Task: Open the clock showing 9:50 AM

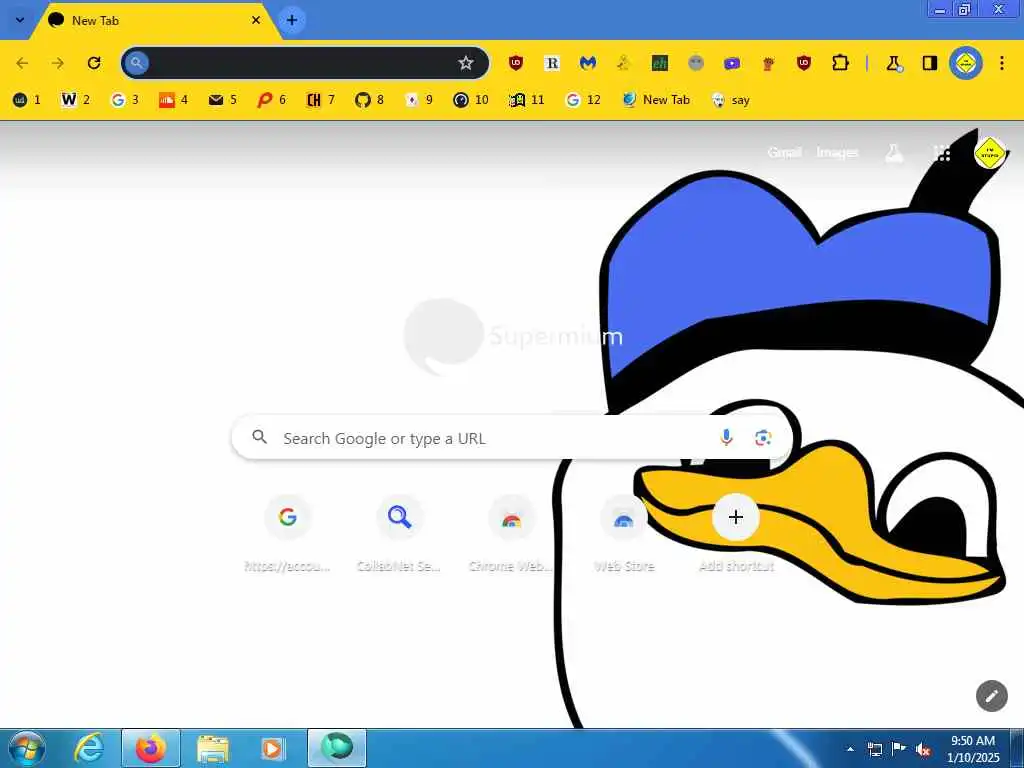Action: point(973,749)
